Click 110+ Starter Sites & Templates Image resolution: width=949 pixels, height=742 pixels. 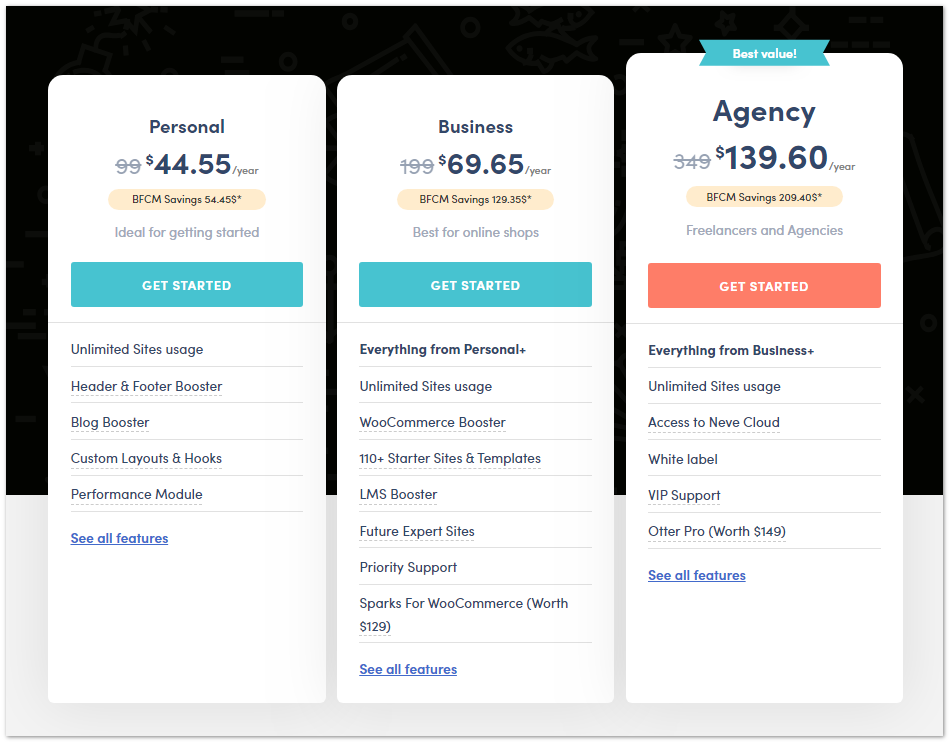pos(450,458)
